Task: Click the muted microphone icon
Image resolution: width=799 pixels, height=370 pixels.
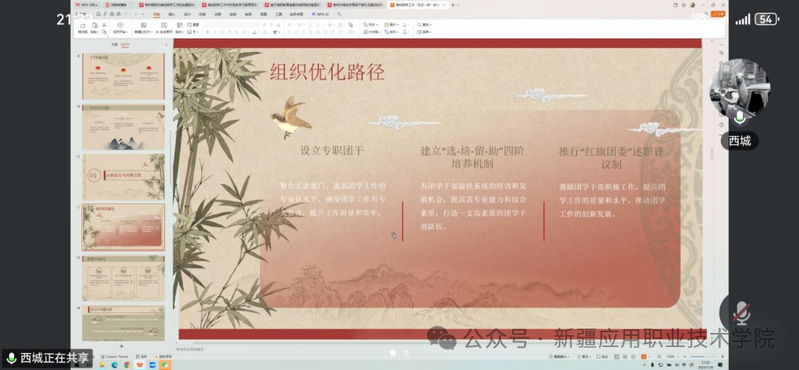Action: [x=741, y=312]
